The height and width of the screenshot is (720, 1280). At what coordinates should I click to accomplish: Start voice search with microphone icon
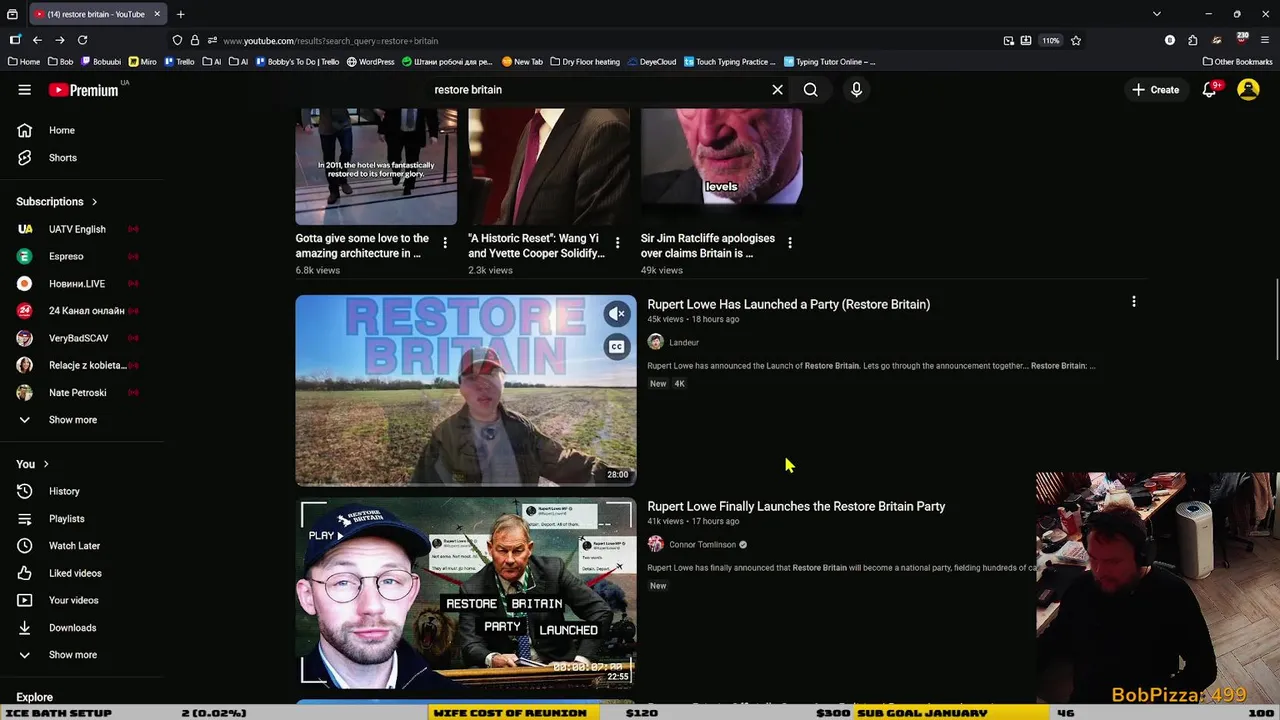(856, 90)
